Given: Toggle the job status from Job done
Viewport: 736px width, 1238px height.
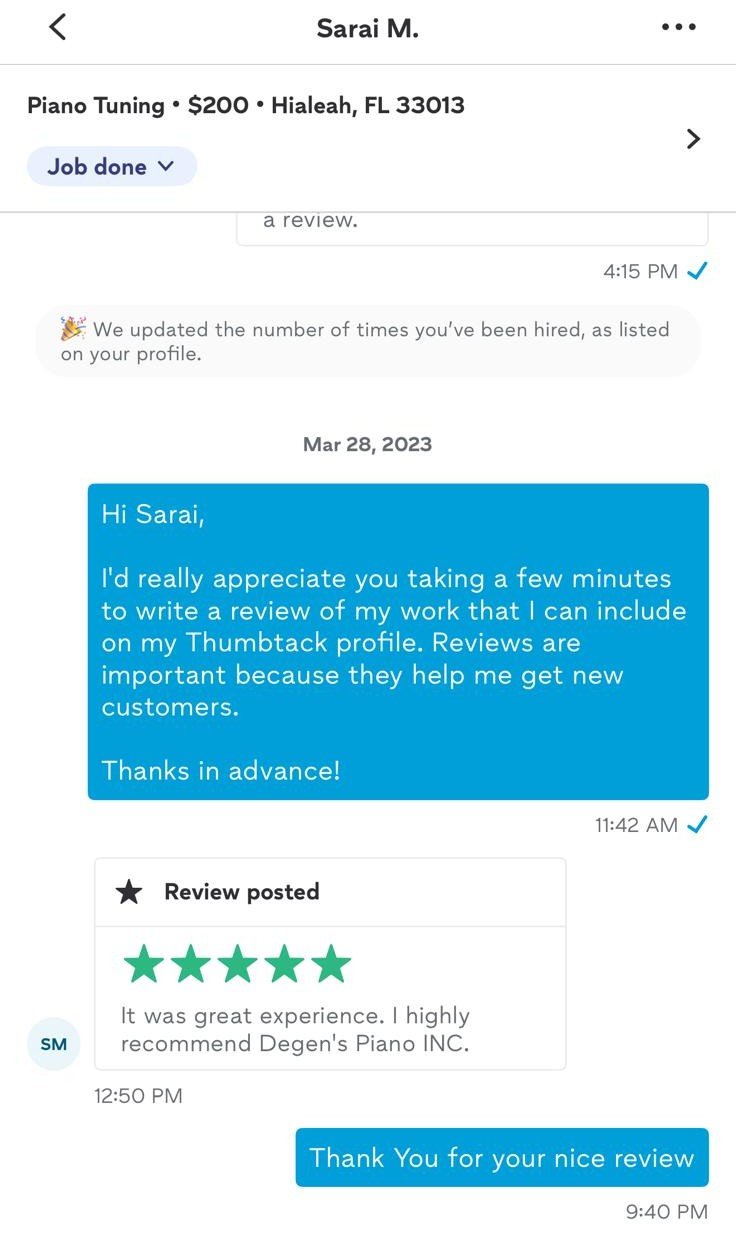Looking at the screenshot, I should [111, 166].
